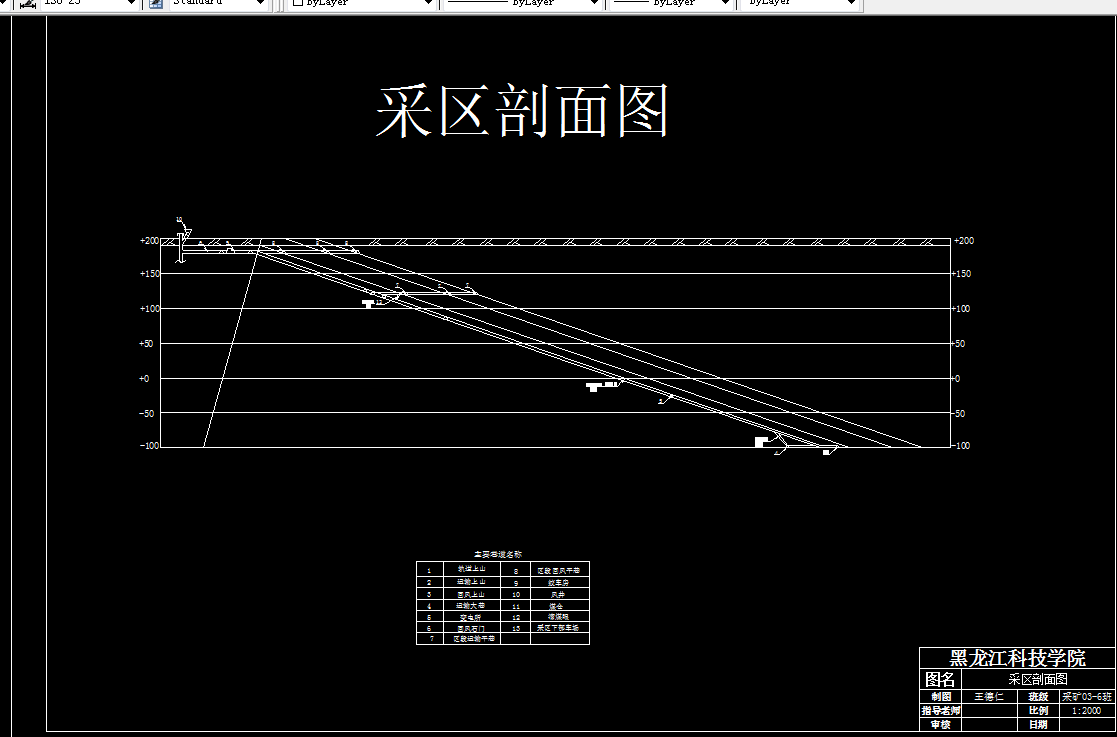Select the 指导老师 label
Screen dimensions: 1117x737
pyautogui.click(x=940, y=711)
